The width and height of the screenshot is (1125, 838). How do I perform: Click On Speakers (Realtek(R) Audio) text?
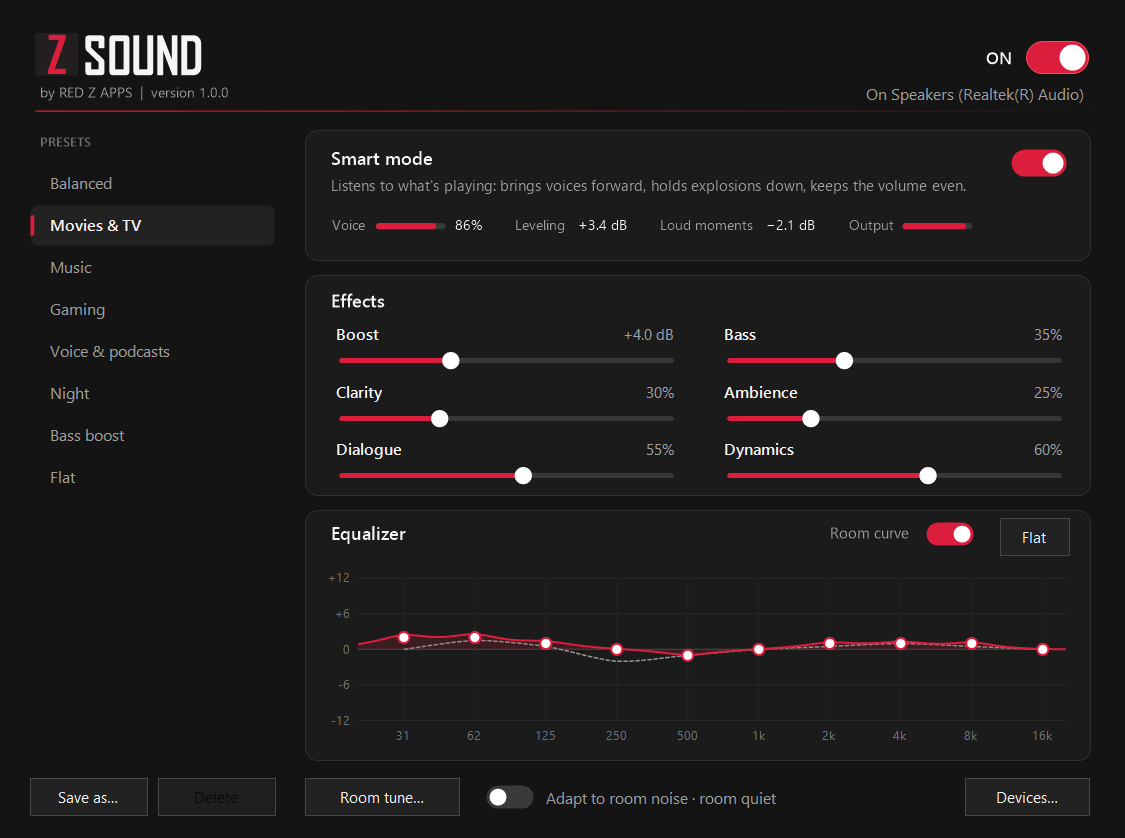point(974,95)
